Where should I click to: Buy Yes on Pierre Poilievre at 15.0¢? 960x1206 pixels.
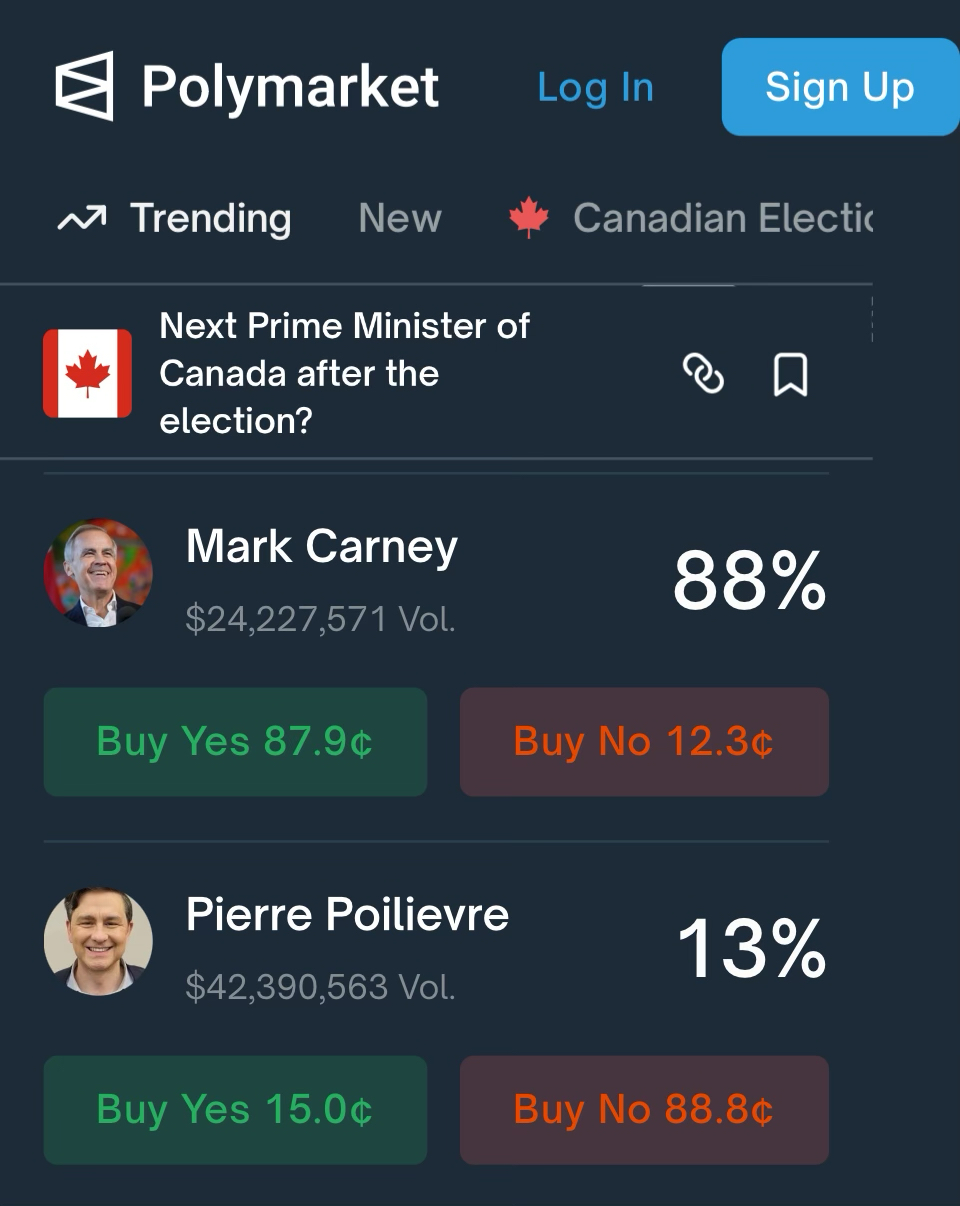(235, 1110)
